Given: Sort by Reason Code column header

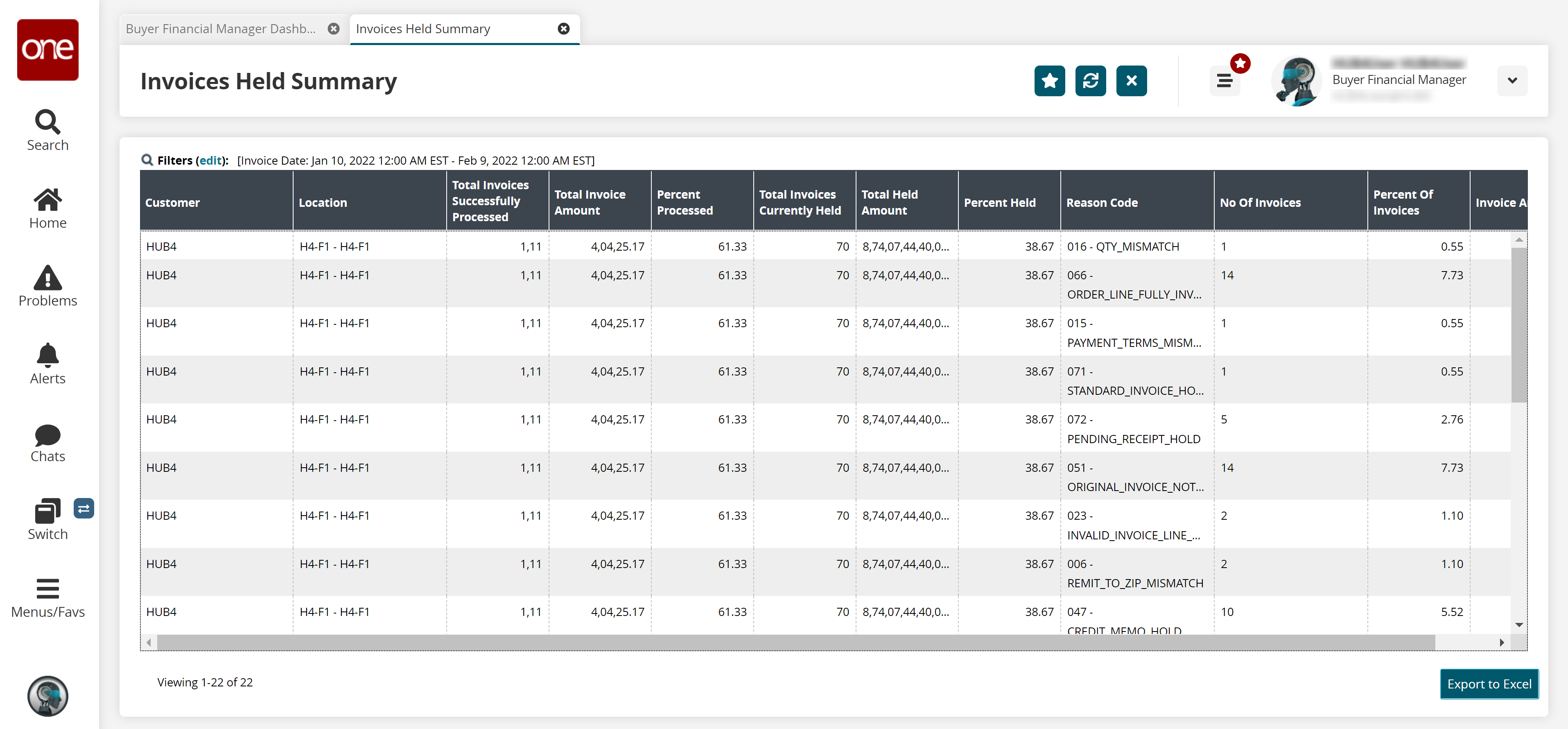Looking at the screenshot, I should (1102, 203).
